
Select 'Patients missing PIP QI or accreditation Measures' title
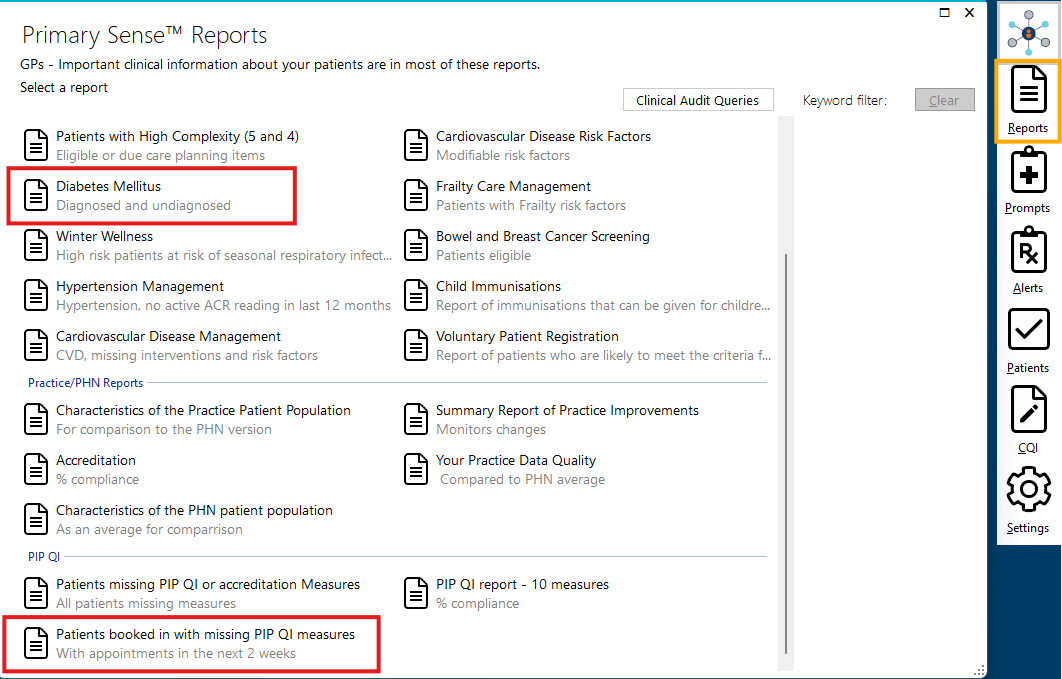(208, 584)
